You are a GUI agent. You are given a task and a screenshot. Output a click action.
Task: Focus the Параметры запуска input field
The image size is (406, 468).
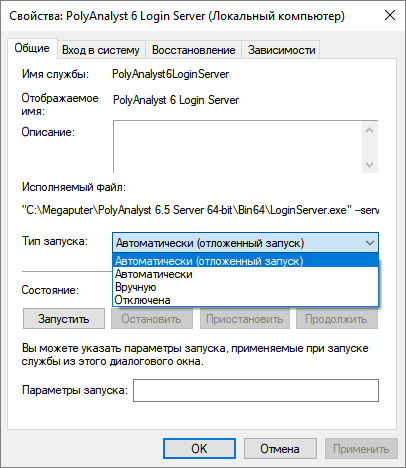256,390
